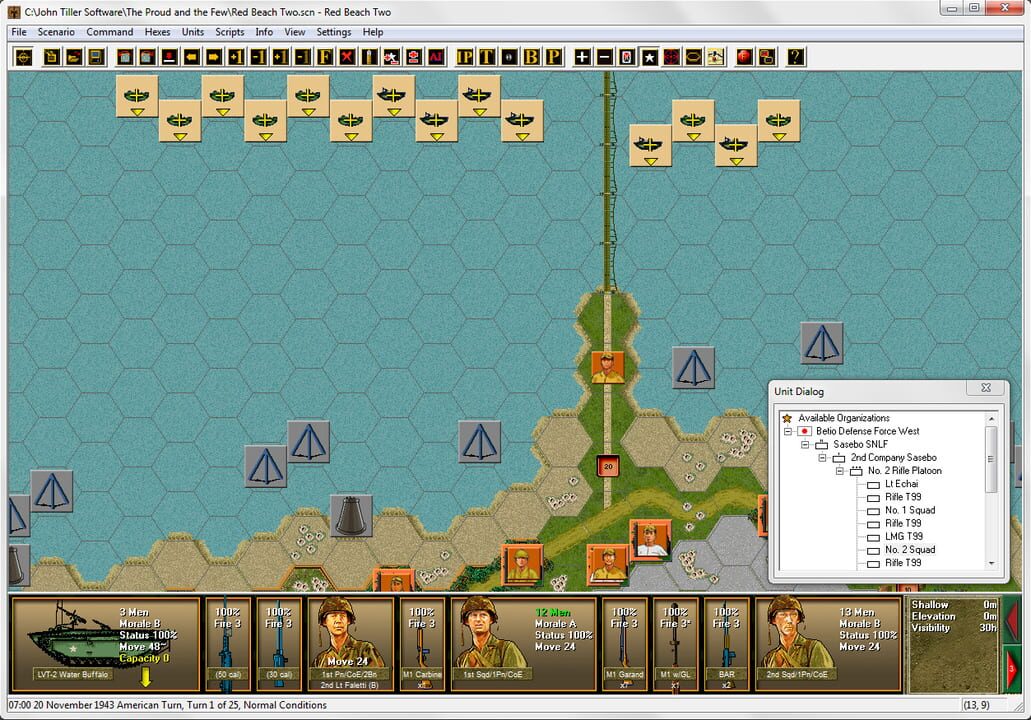Open the Scenario menu
1031x720 pixels.
click(55, 31)
